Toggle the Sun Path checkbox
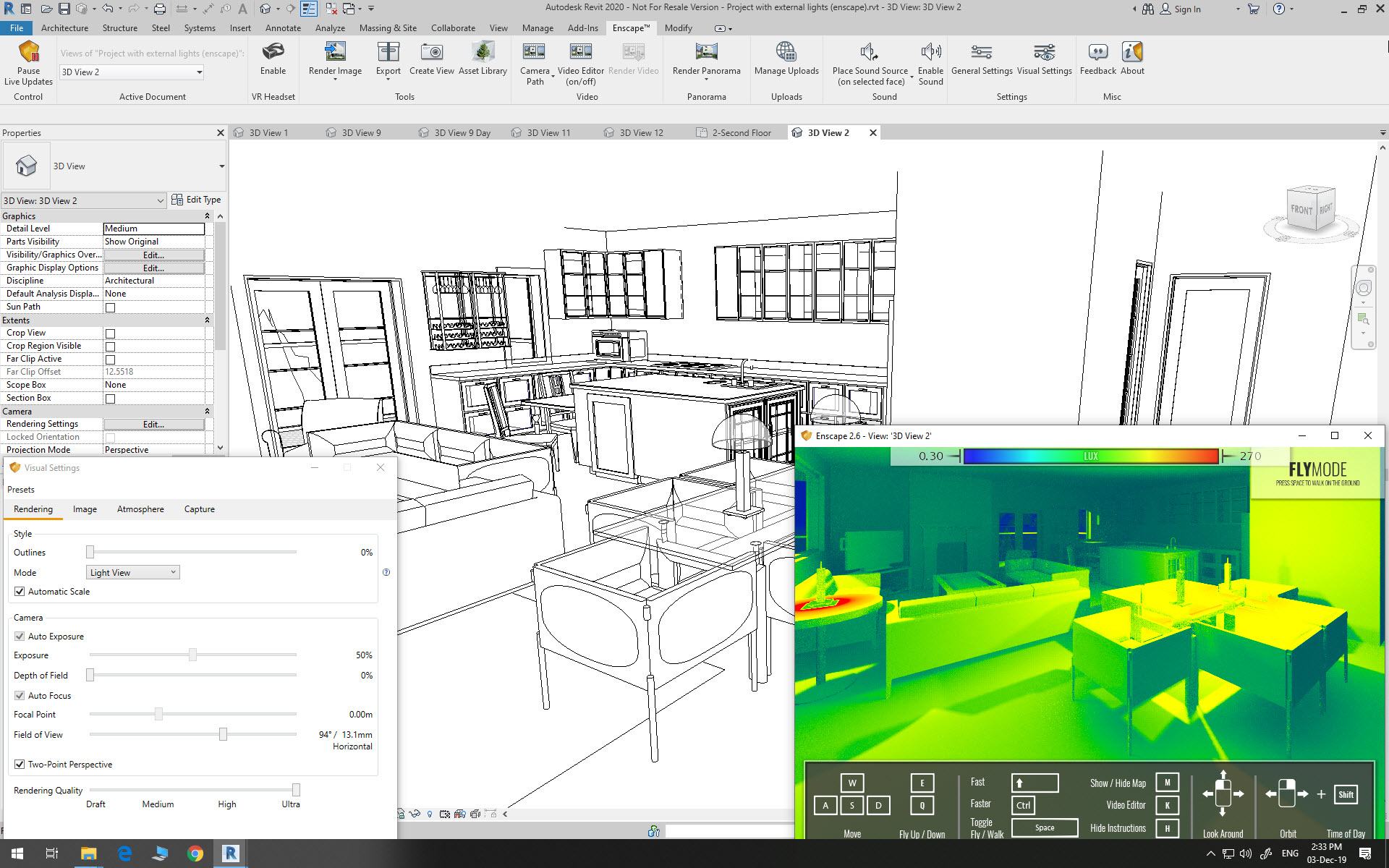 coord(111,307)
